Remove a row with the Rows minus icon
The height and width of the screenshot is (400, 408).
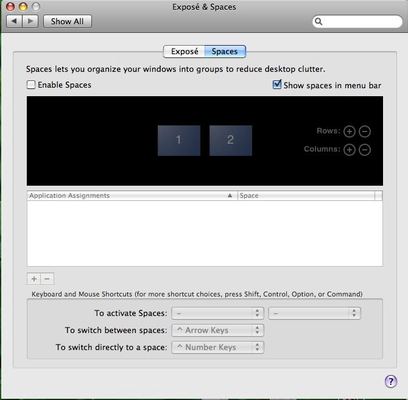tap(365, 132)
